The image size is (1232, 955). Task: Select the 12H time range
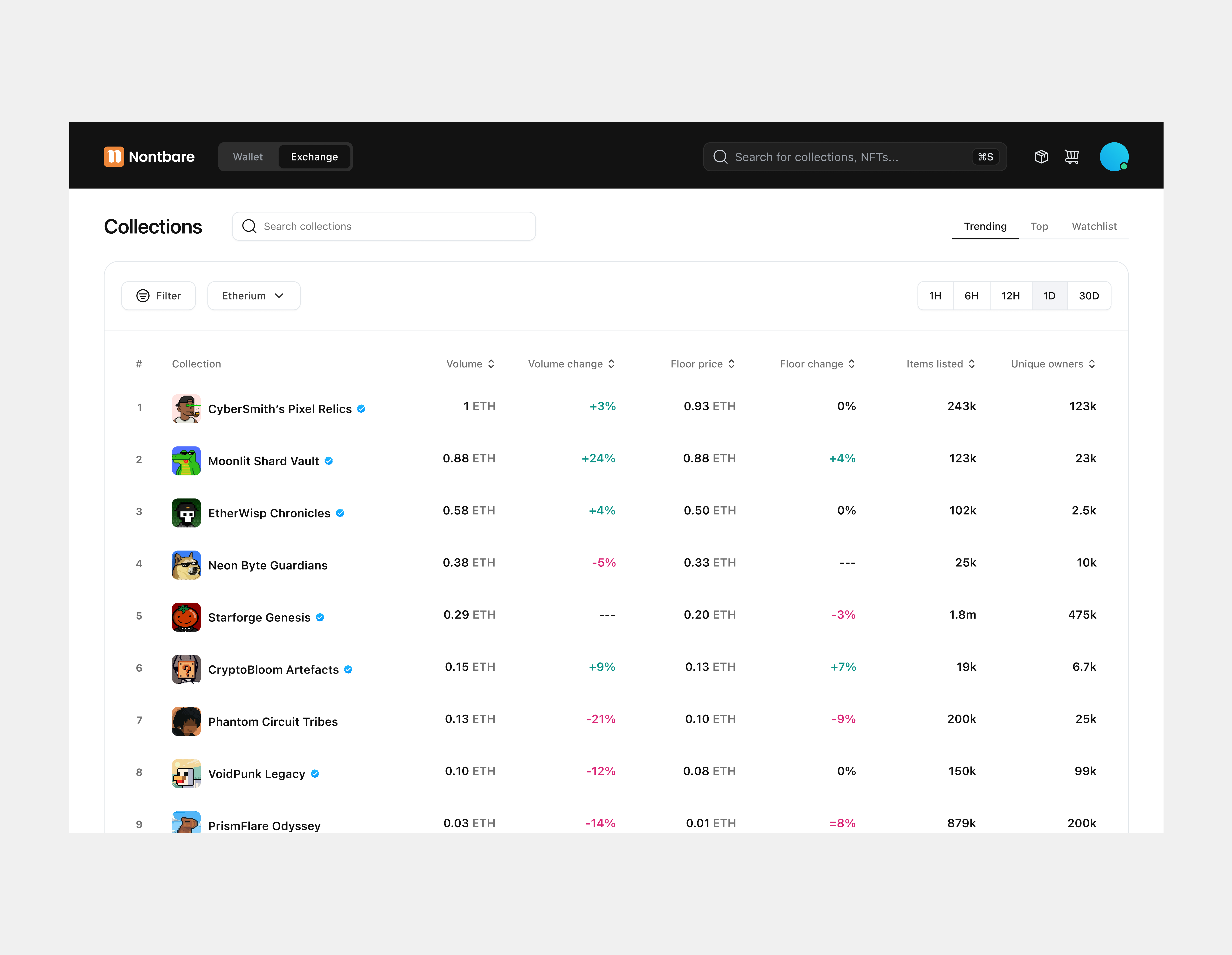click(1011, 296)
